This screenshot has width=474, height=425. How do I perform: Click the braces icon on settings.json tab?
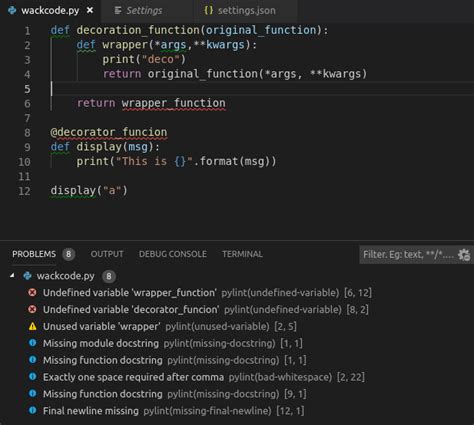pyautogui.click(x=209, y=11)
